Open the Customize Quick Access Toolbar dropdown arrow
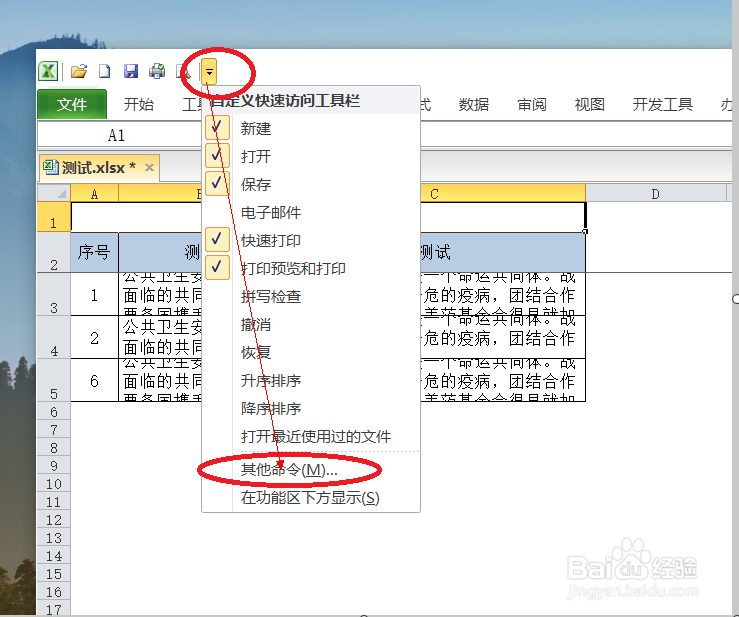Screen dimensions: 739x617 coord(209,72)
